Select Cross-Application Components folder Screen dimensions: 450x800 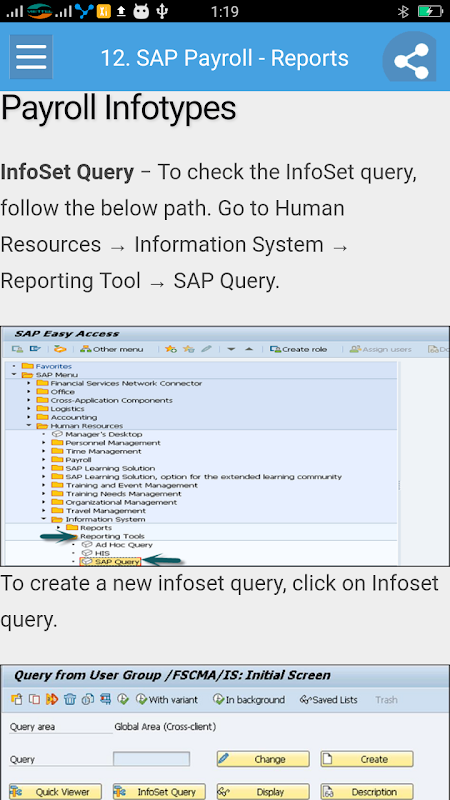(105, 400)
